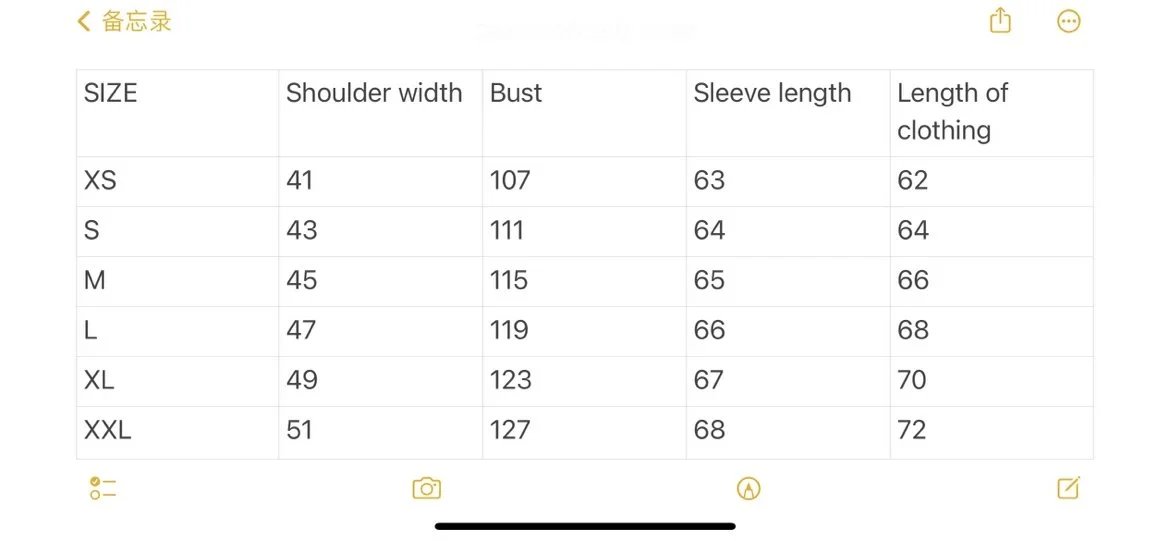Go back to 备忘录 notes list
This screenshot has height=541, width=1170.
(x=136, y=21)
